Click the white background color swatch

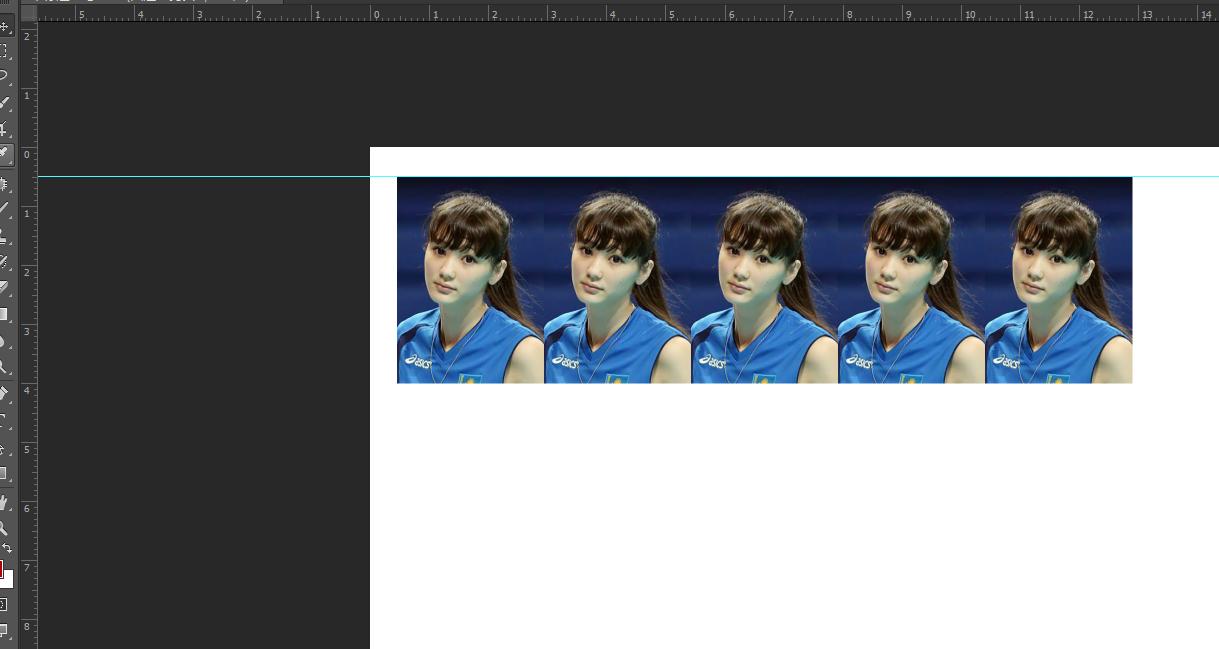tap(8, 580)
